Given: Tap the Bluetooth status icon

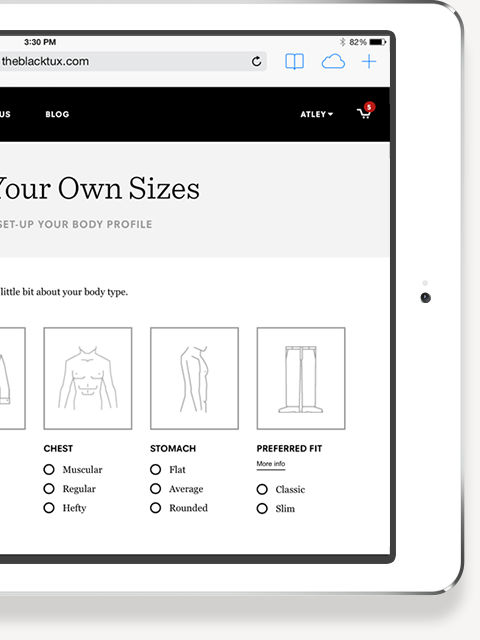Looking at the screenshot, I should 342,42.
